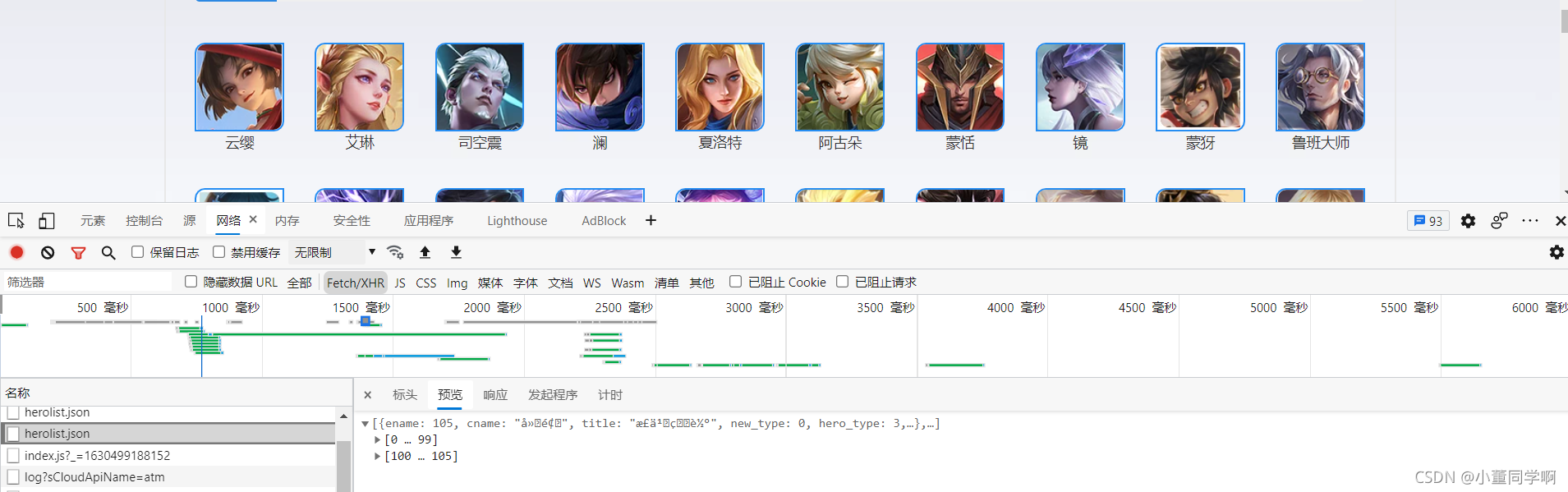The height and width of the screenshot is (492, 1568).
Task: Select hero thumbnail 鲁班大师
Action: tap(1321, 87)
